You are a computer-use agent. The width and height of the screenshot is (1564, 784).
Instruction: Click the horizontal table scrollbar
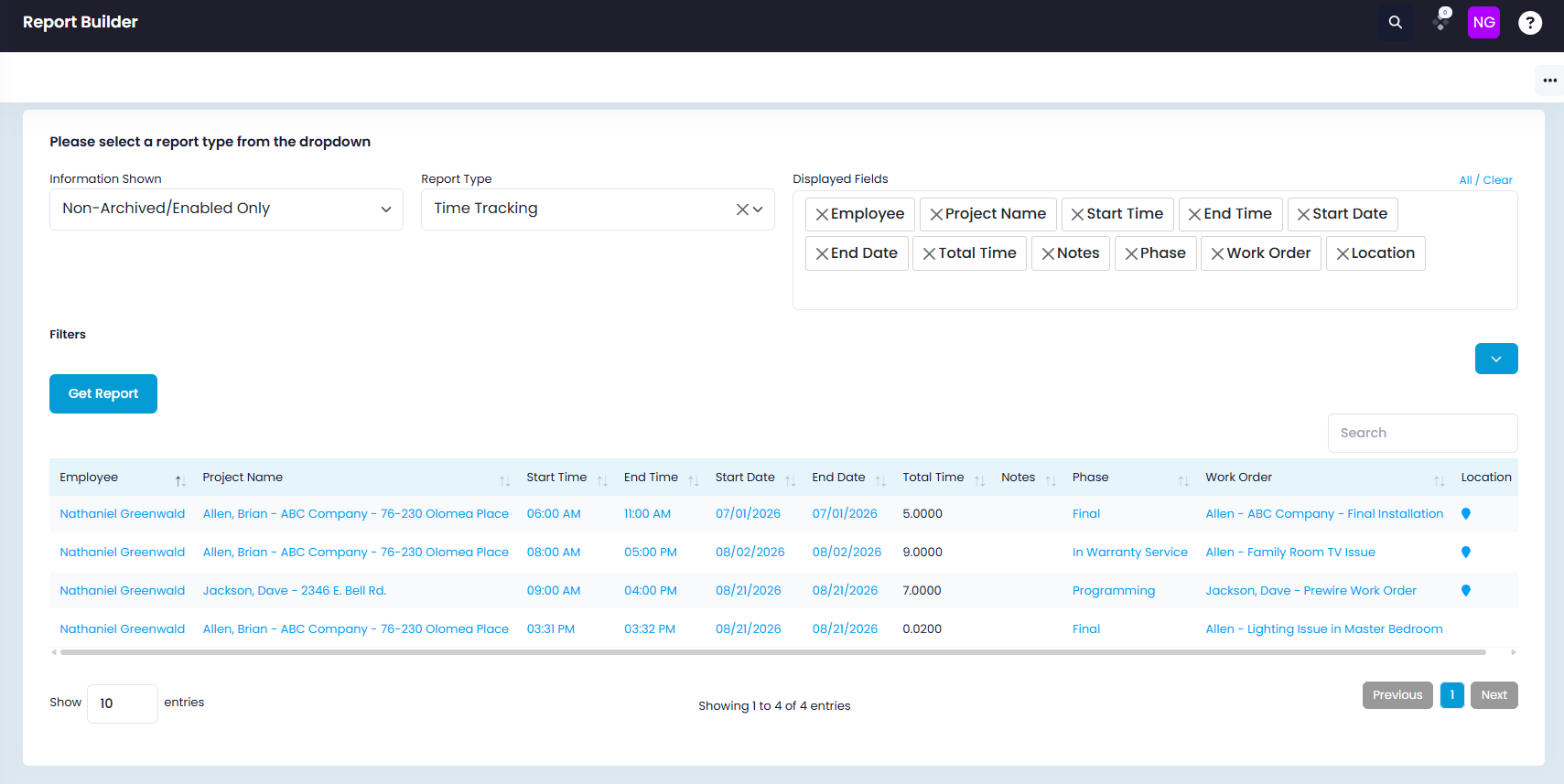[773, 652]
